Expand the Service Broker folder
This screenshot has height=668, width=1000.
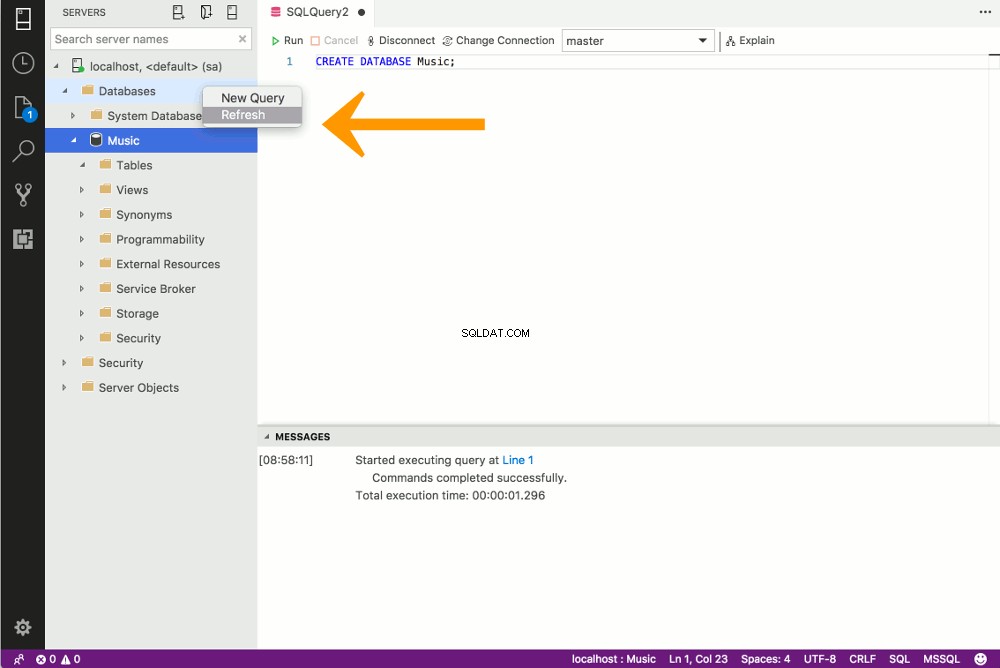tap(82, 288)
